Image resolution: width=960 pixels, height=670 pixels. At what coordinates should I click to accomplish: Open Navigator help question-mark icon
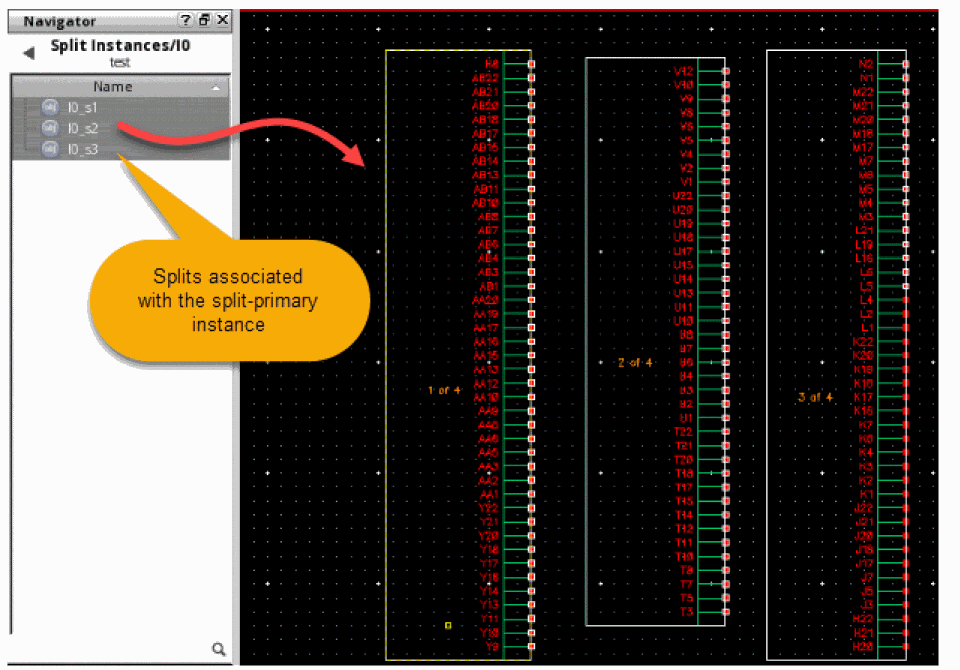[x=184, y=20]
